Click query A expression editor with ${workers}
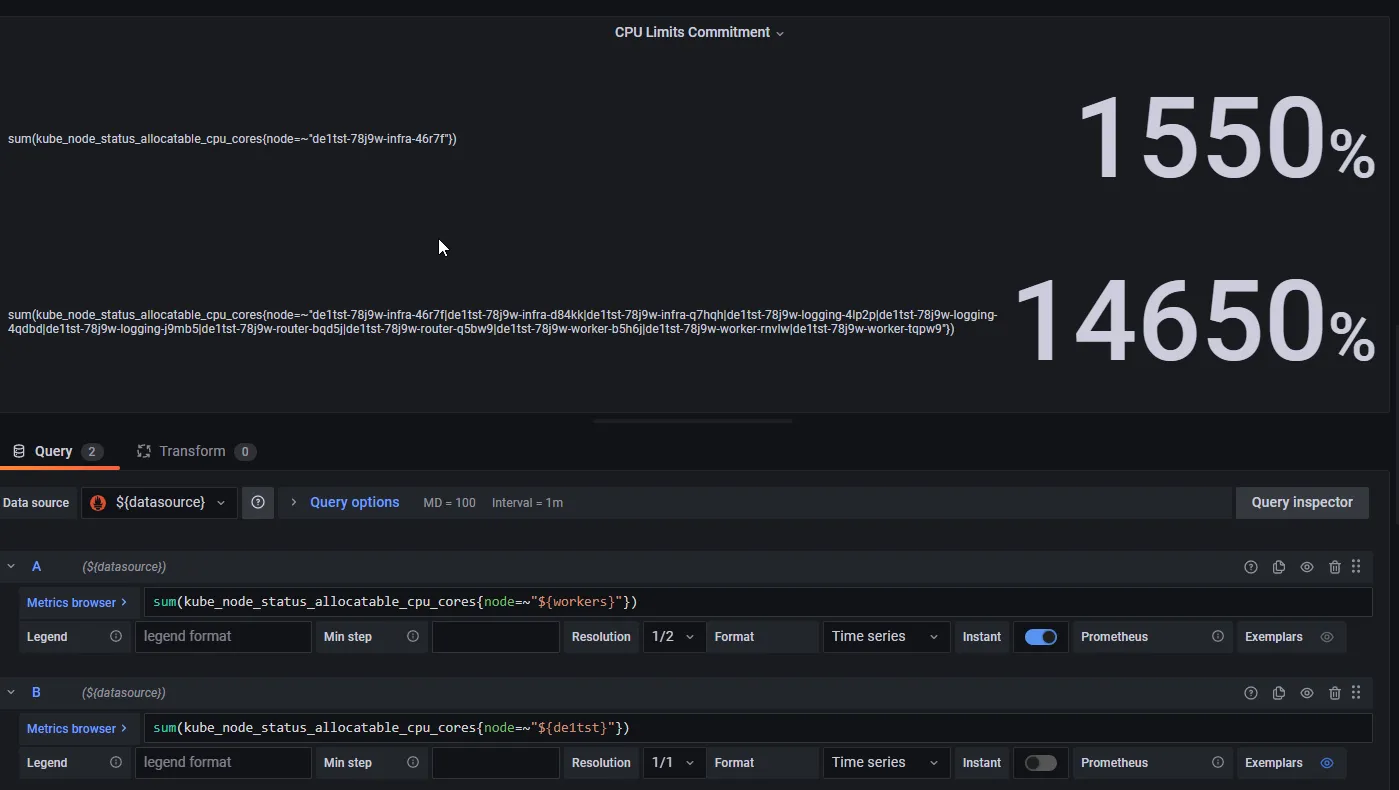 (758, 602)
